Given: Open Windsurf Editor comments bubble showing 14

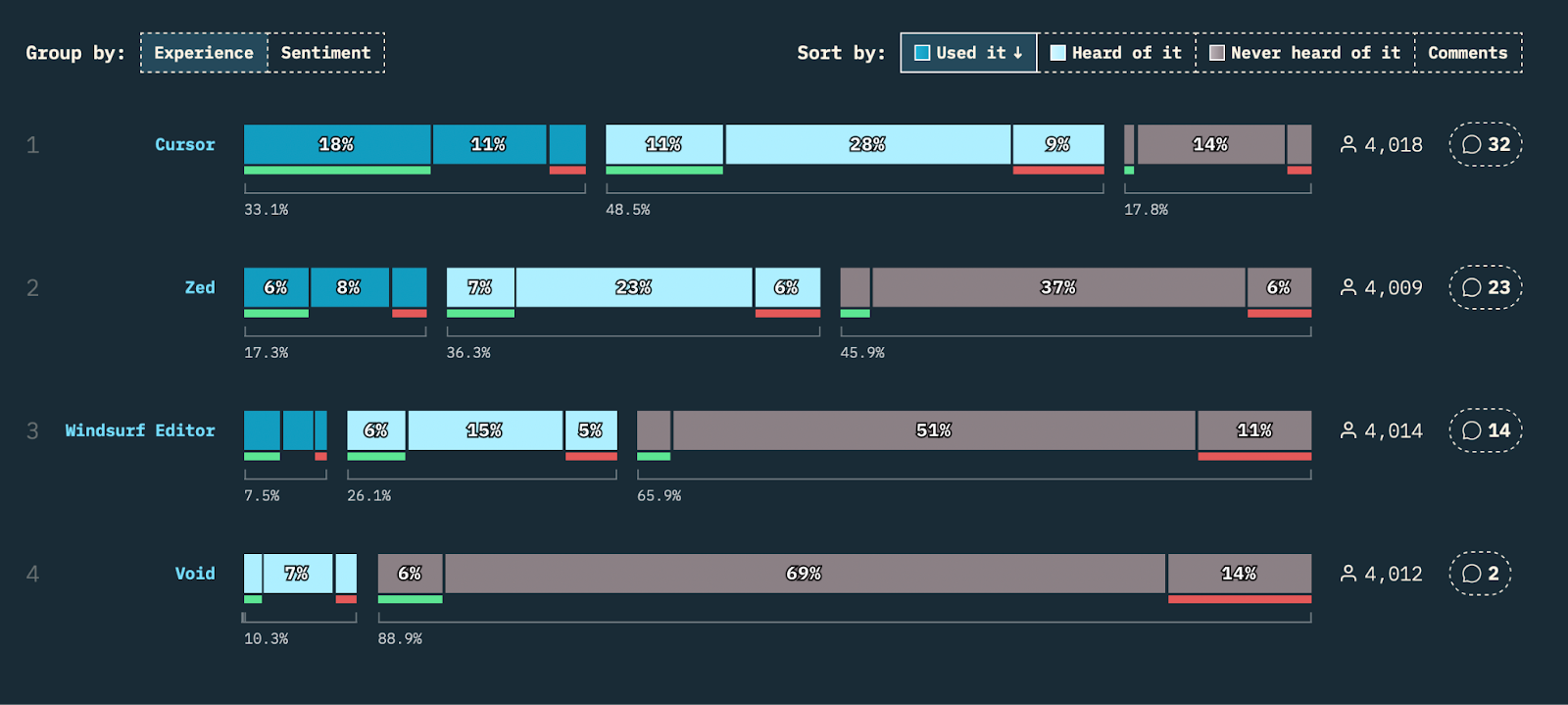Looking at the screenshot, I should pos(1486,430).
